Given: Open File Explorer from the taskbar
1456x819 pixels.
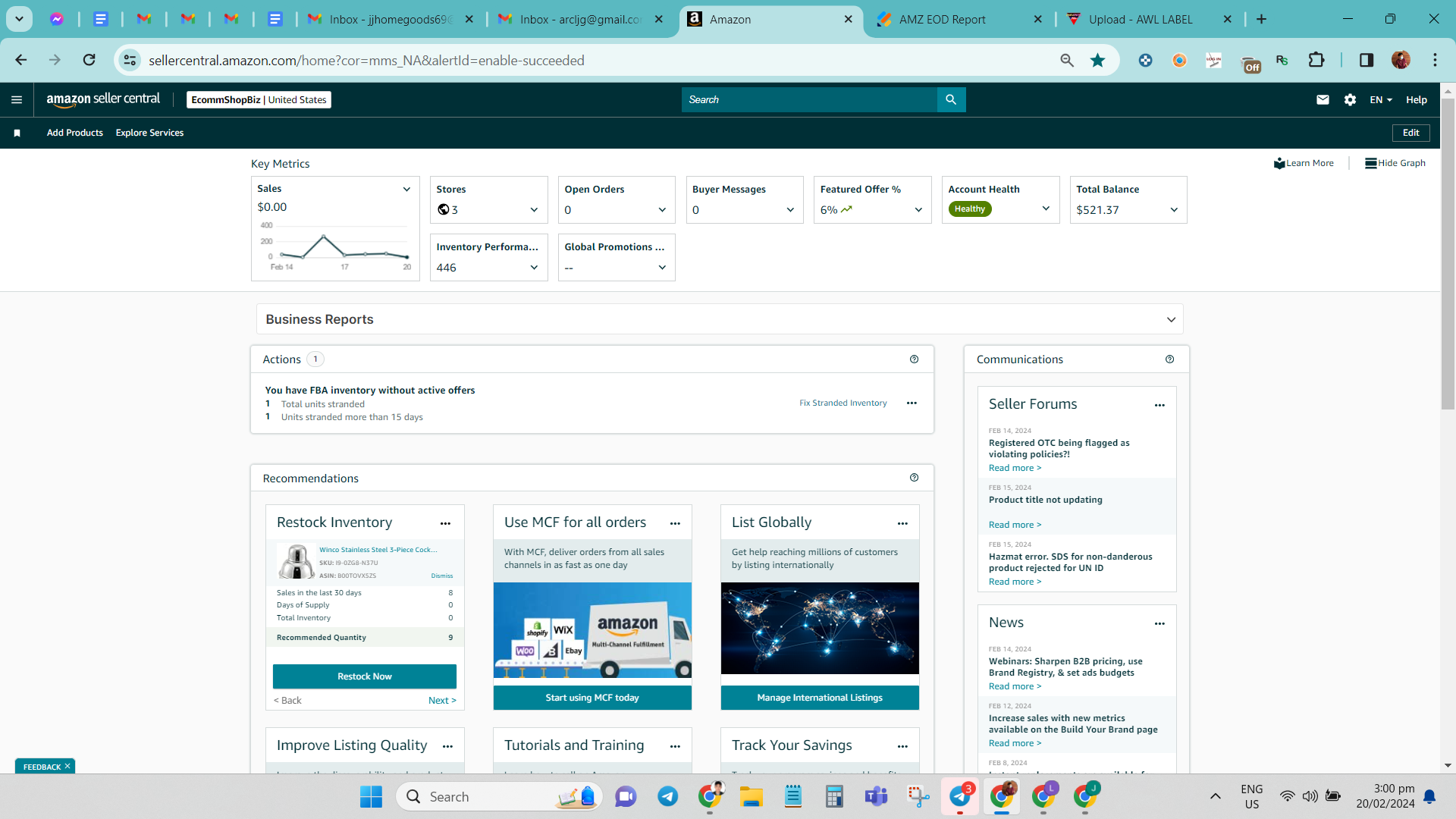Looking at the screenshot, I should (751, 796).
